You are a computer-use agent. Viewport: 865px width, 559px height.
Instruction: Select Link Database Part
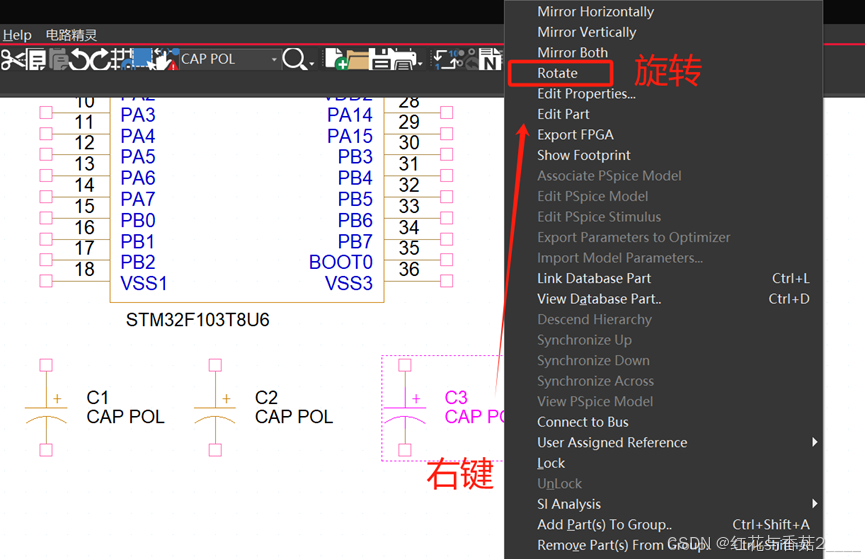pyautogui.click(x=594, y=278)
